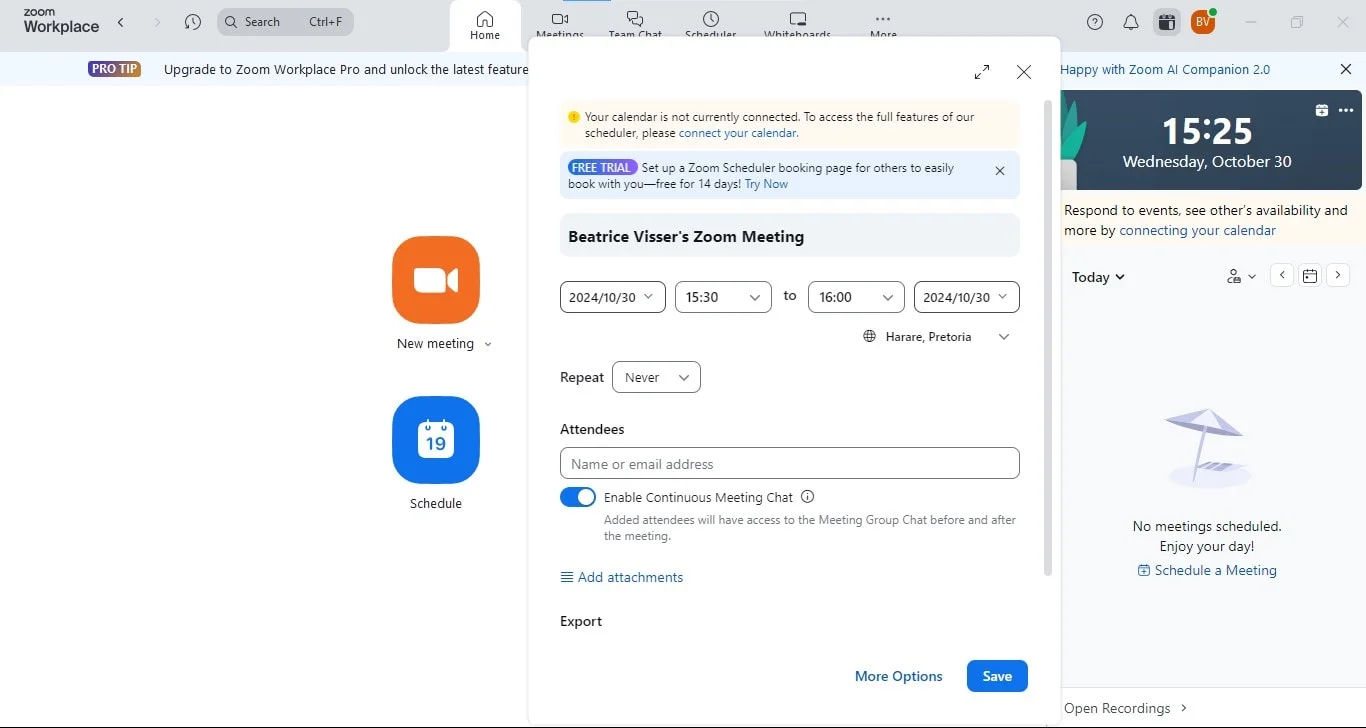Click the orange New meeting camera icon
This screenshot has height=728, width=1366.
436,280
